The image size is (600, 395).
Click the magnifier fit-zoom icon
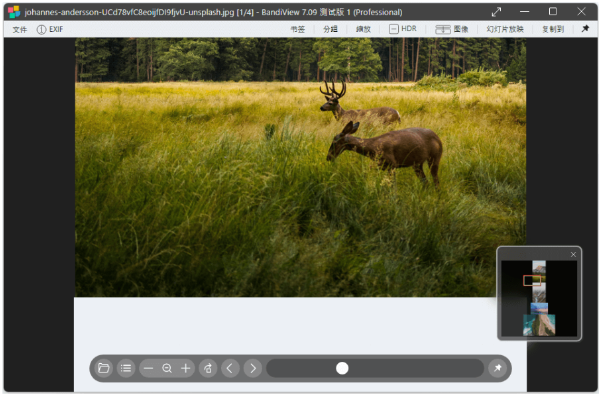tap(167, 368)
